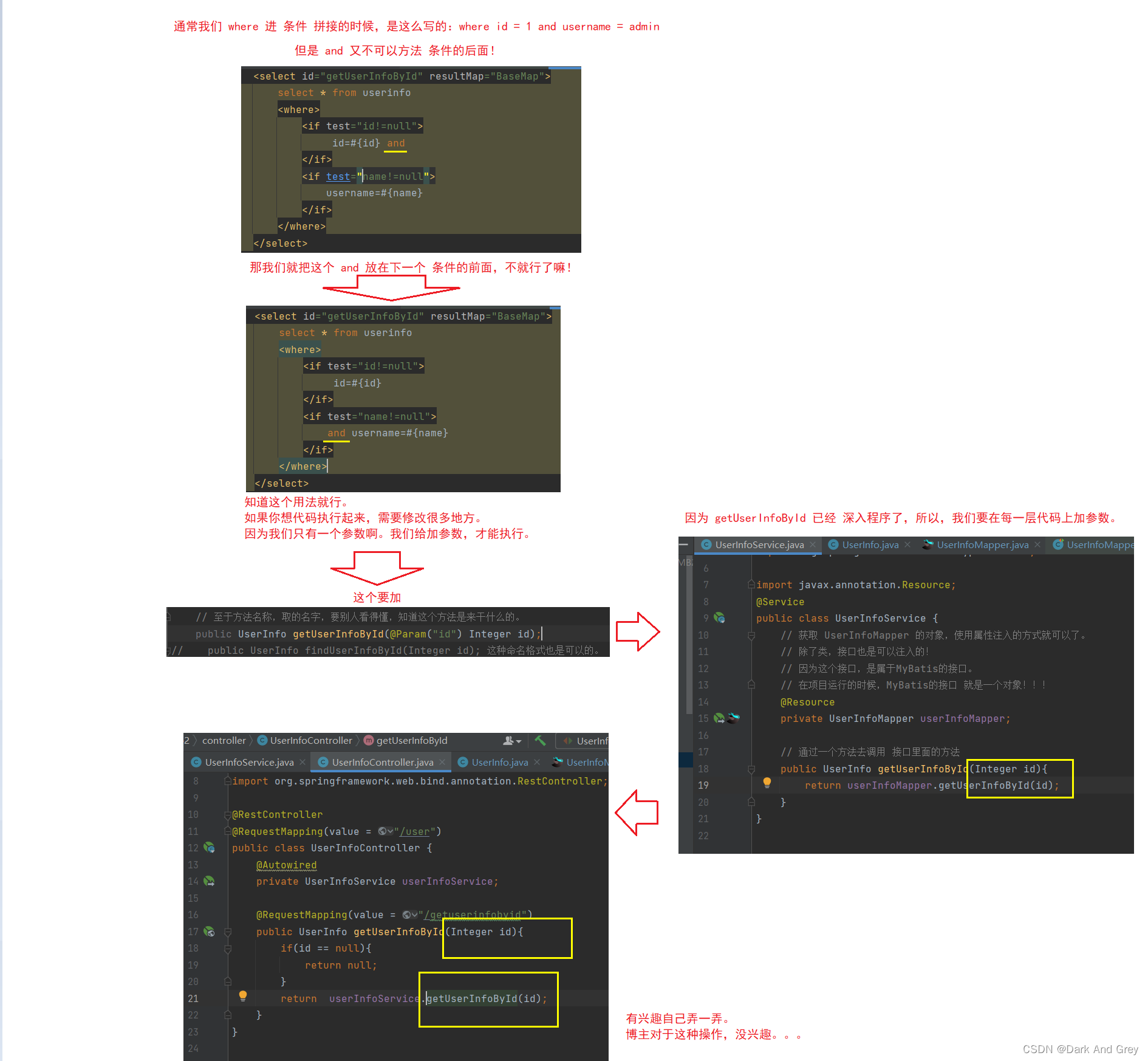Collapse the if block on controller line 18
Viewport: 1148px width, 1061px height.
[x=228, y=948]
